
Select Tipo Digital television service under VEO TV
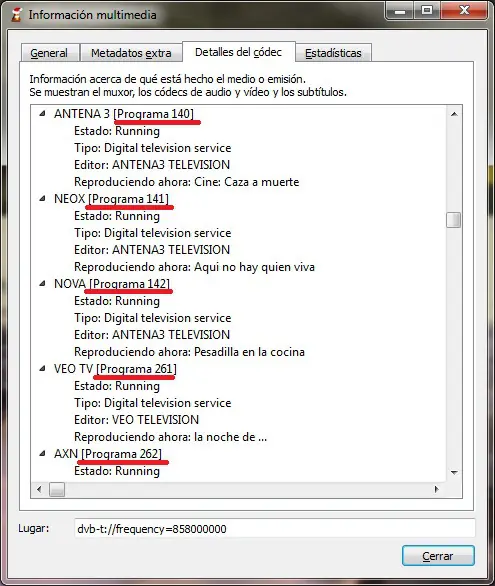tap(152, 403)
